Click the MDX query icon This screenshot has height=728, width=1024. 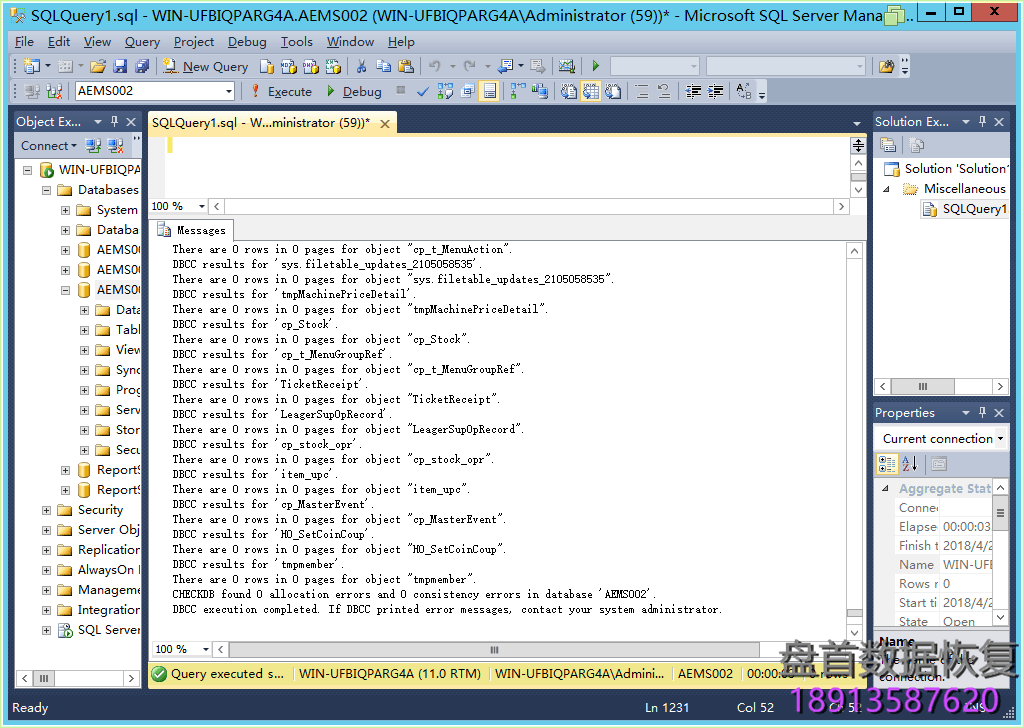[289, 66]
